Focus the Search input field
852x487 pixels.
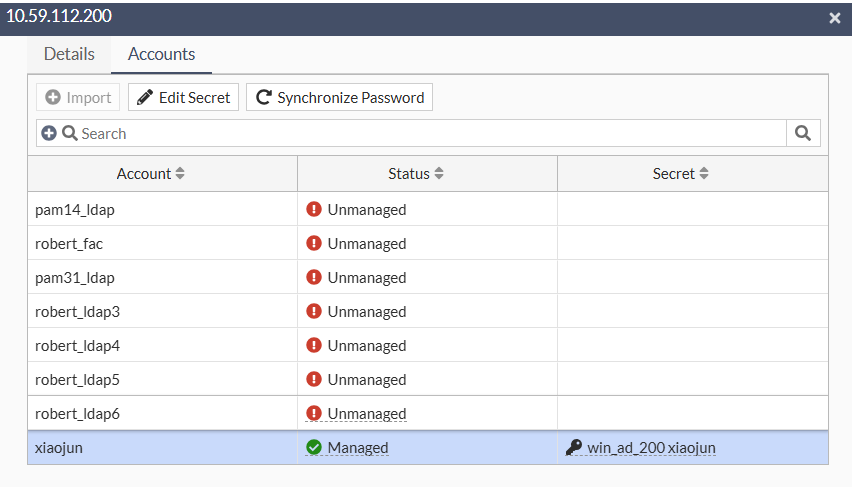411,133
